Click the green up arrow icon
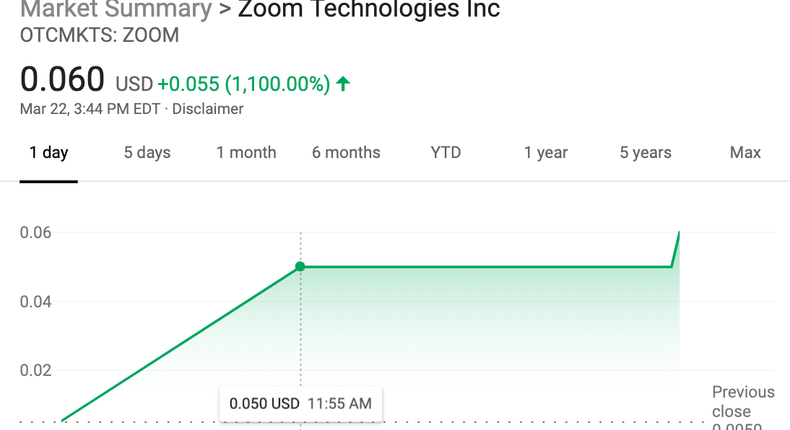The width and height of the screenshot is (790, 430). [343, 84]
